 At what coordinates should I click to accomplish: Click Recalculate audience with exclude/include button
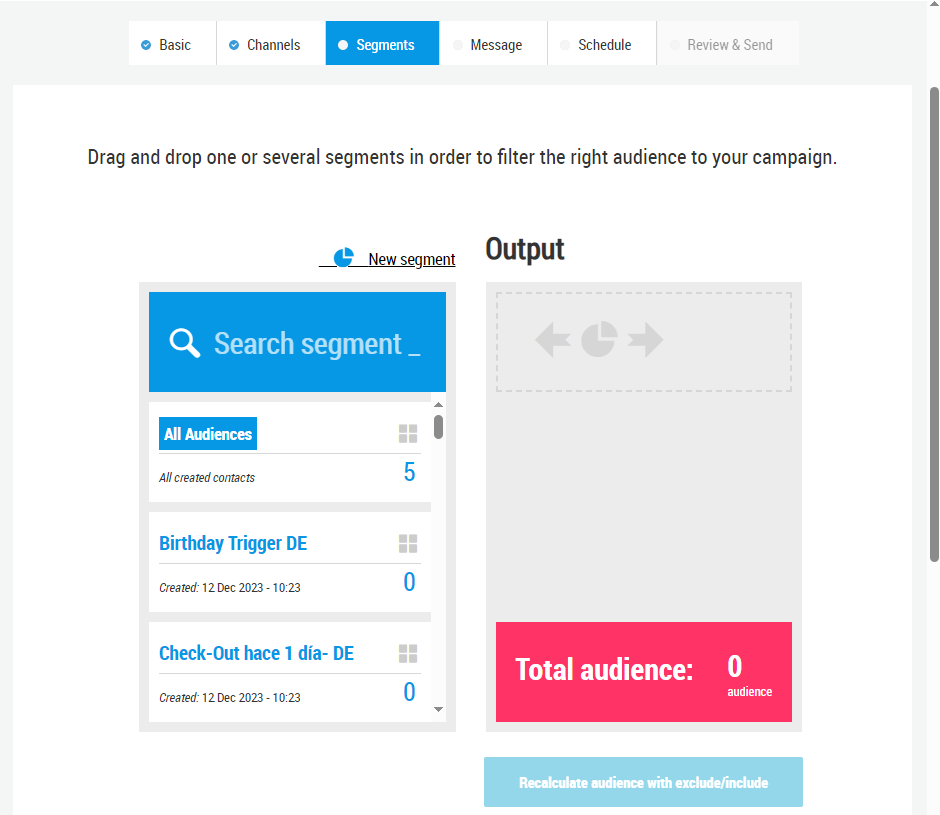[643, 782]
